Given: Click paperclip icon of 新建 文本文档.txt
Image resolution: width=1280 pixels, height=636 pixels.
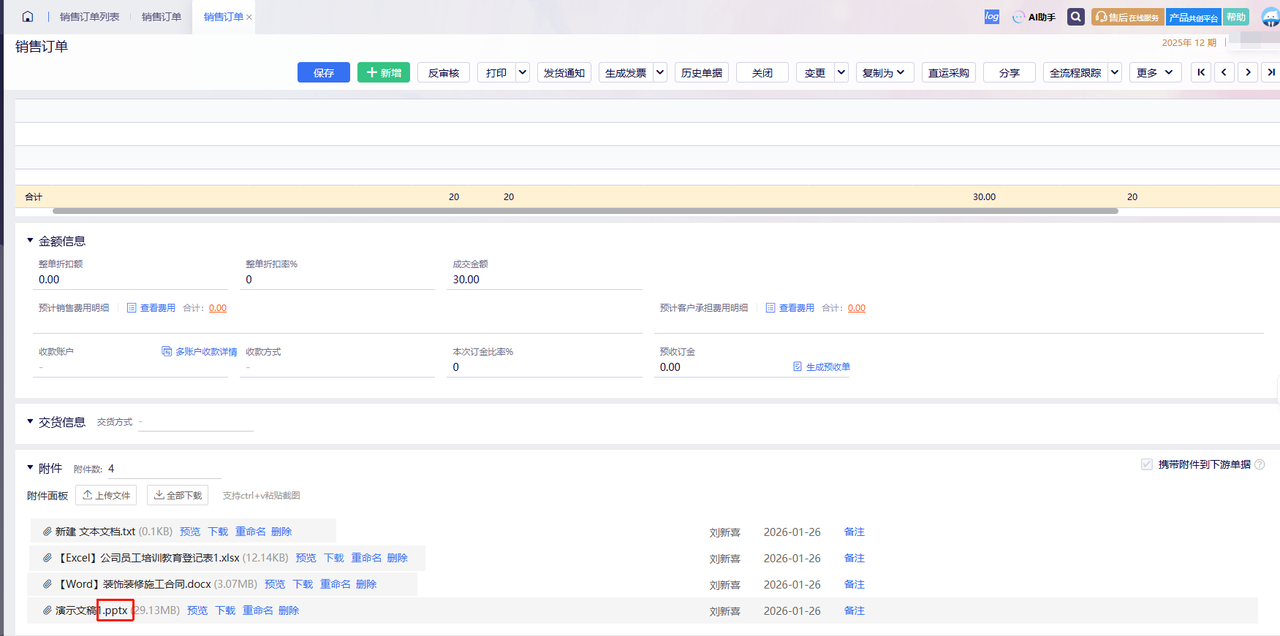Looking at the screenshot, I should click(x=47, y=532).
